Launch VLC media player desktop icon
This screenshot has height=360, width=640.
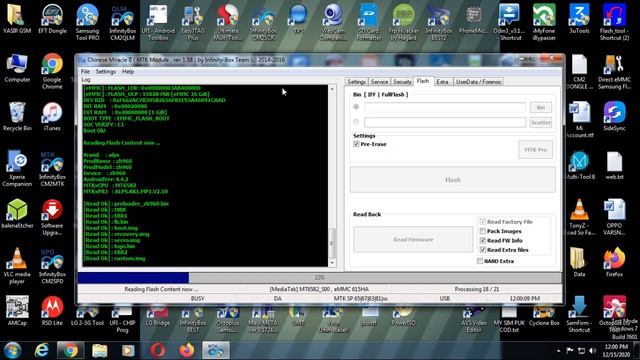point(17,265)
